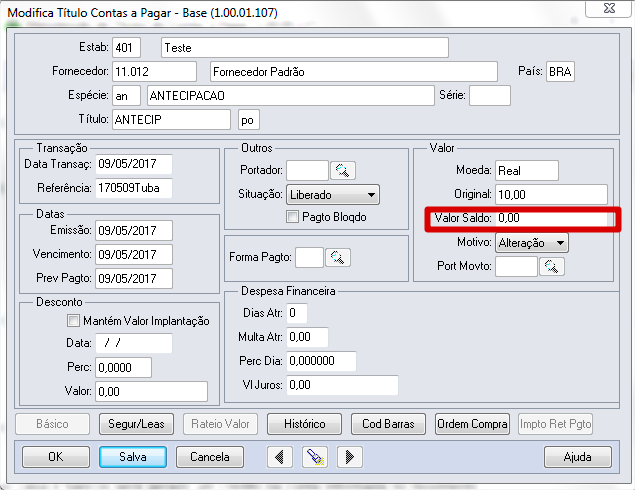635x490 pixels.
Task: Focus the empty Série field
Action: [490, 96]
